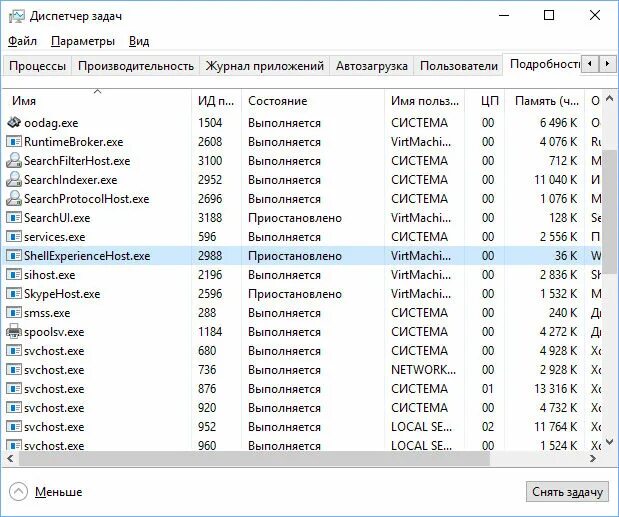Switch to the Пользователи tab

click(459, 66)
